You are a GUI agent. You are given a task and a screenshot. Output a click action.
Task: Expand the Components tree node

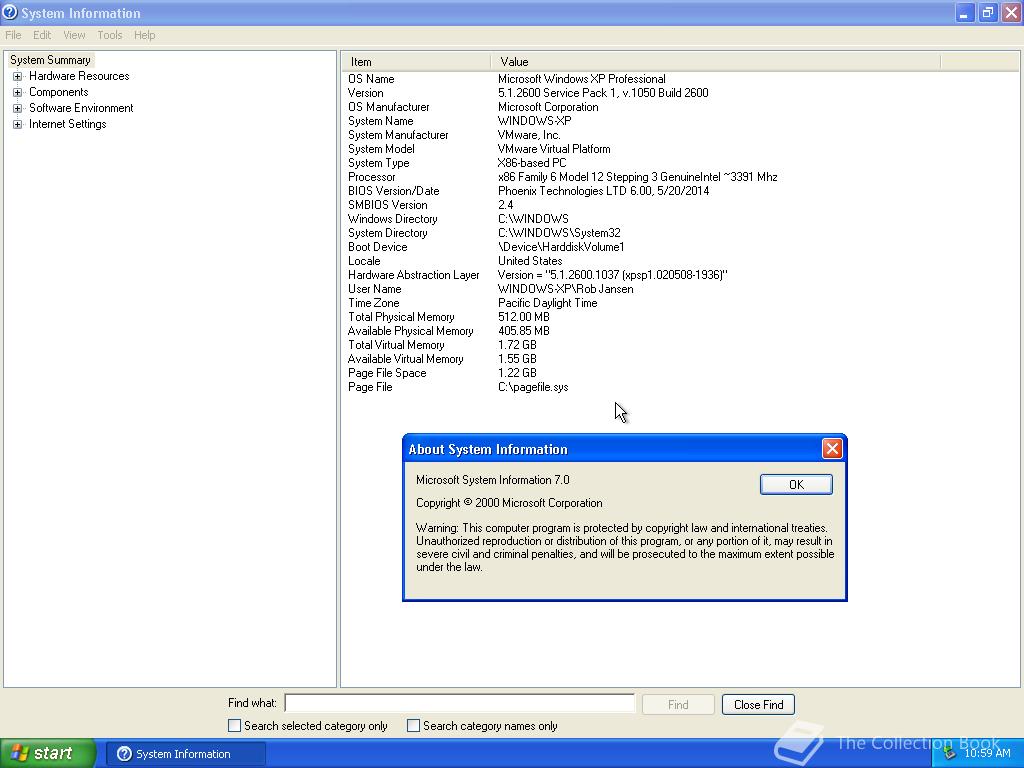click(x=18, y=92)
